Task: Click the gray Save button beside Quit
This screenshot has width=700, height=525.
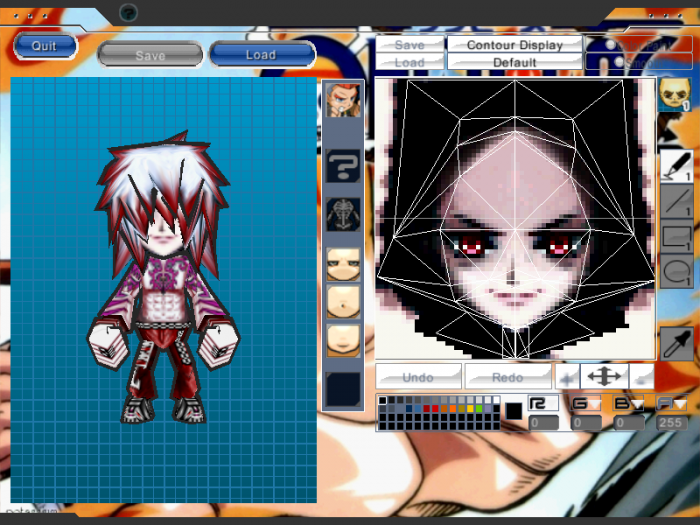Action: pyautogui.click(x=150, y=55)
